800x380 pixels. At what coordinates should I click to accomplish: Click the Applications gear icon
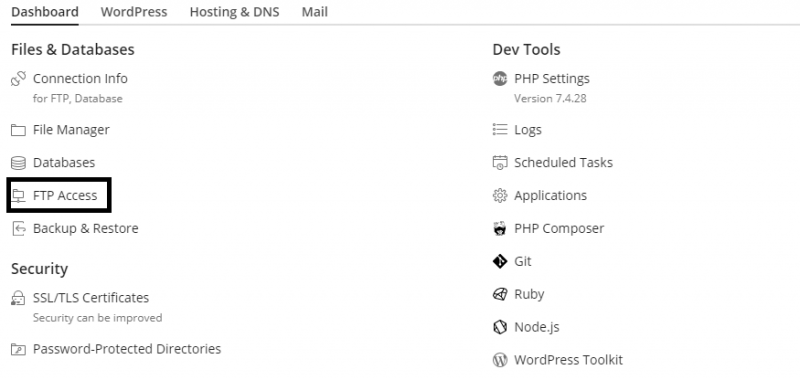coord(500,195)
